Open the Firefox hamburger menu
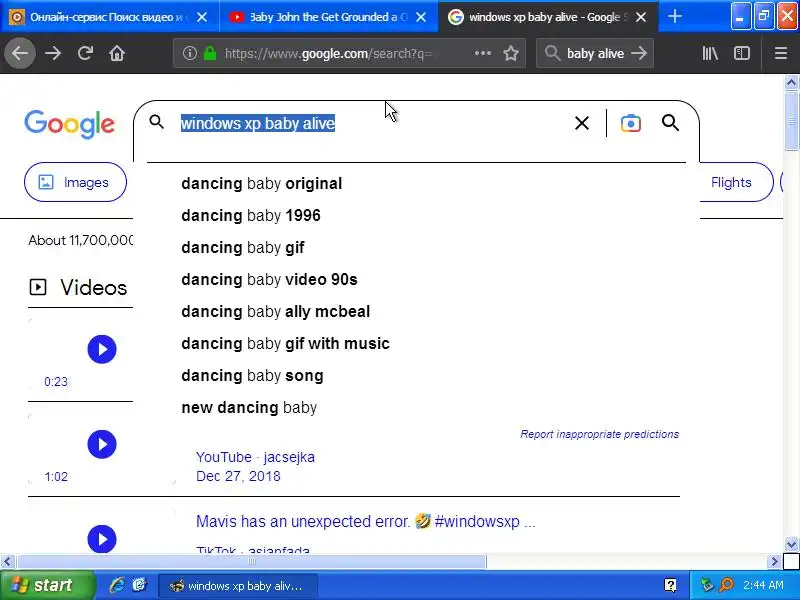The image size is (800, 600). 781,53
